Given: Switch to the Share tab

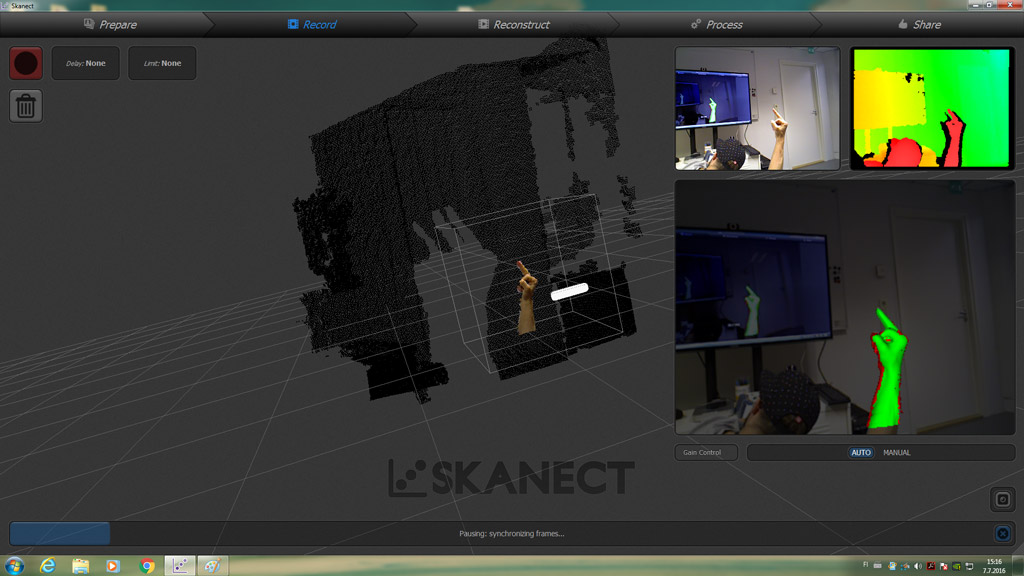Looking at the screenshot, I should pyautogui.click(x=920, y=25).
